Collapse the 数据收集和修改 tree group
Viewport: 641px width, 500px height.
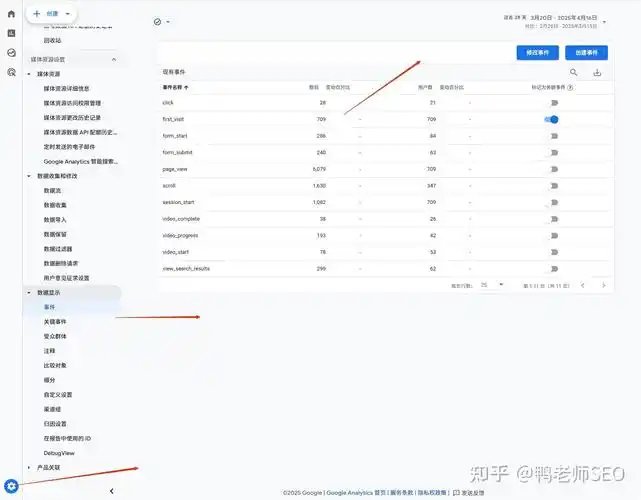point(29,176)
